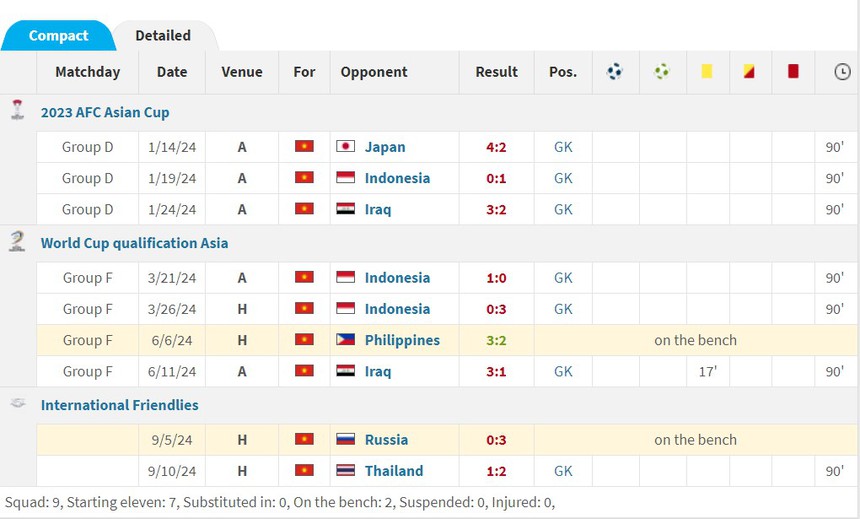Image resolution: width=860 pixels, height=519 pixels.
Task: Click the red card column icon
Action: point(793,72)
